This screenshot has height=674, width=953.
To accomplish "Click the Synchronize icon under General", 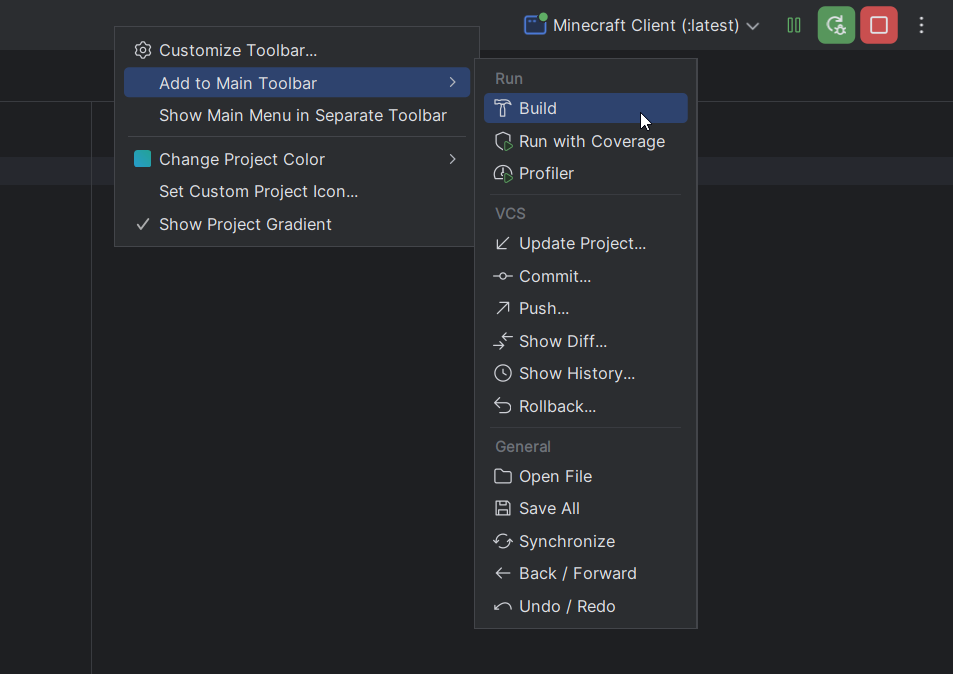I will 502,541.
